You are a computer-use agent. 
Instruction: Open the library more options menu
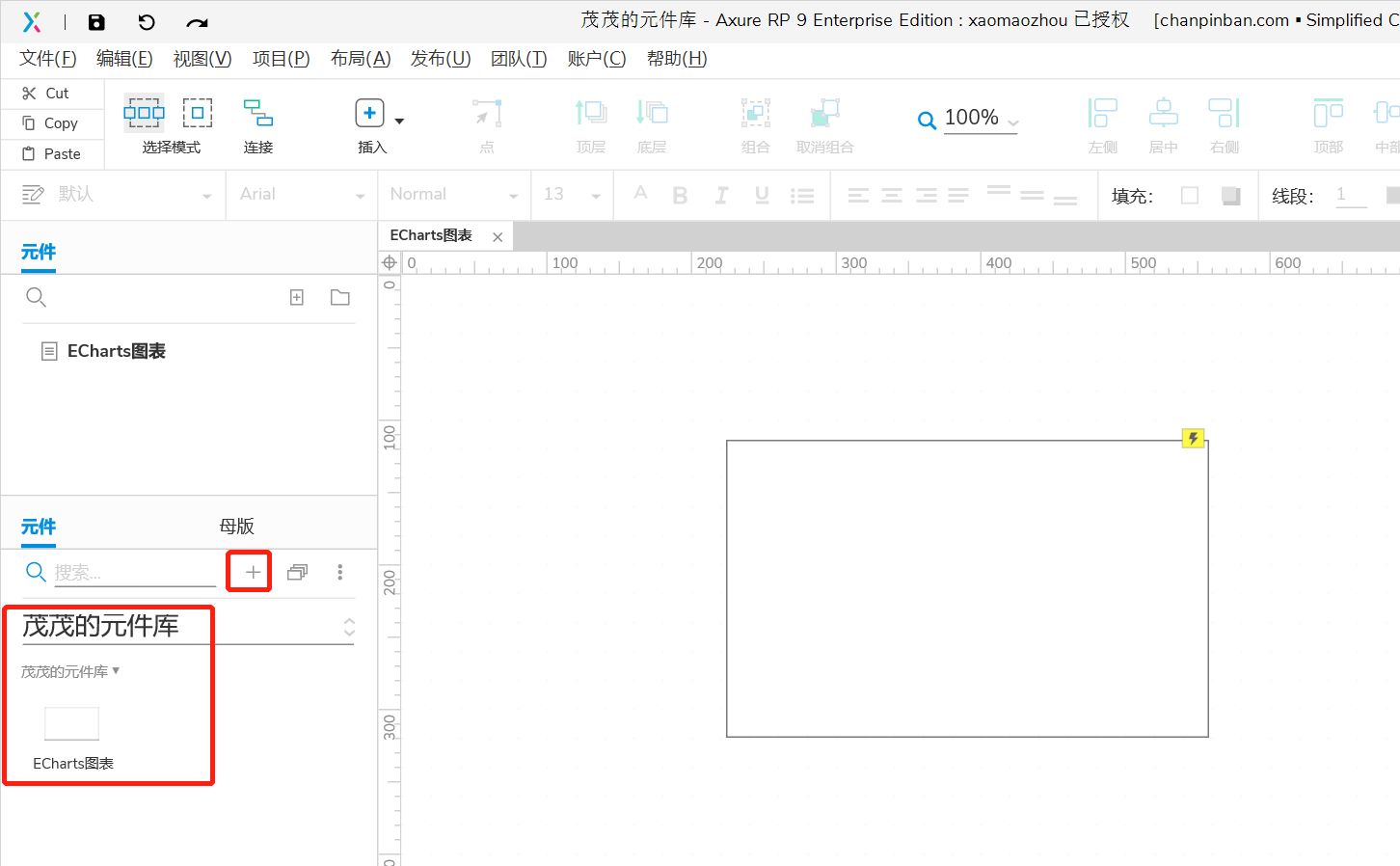(340, 573)
